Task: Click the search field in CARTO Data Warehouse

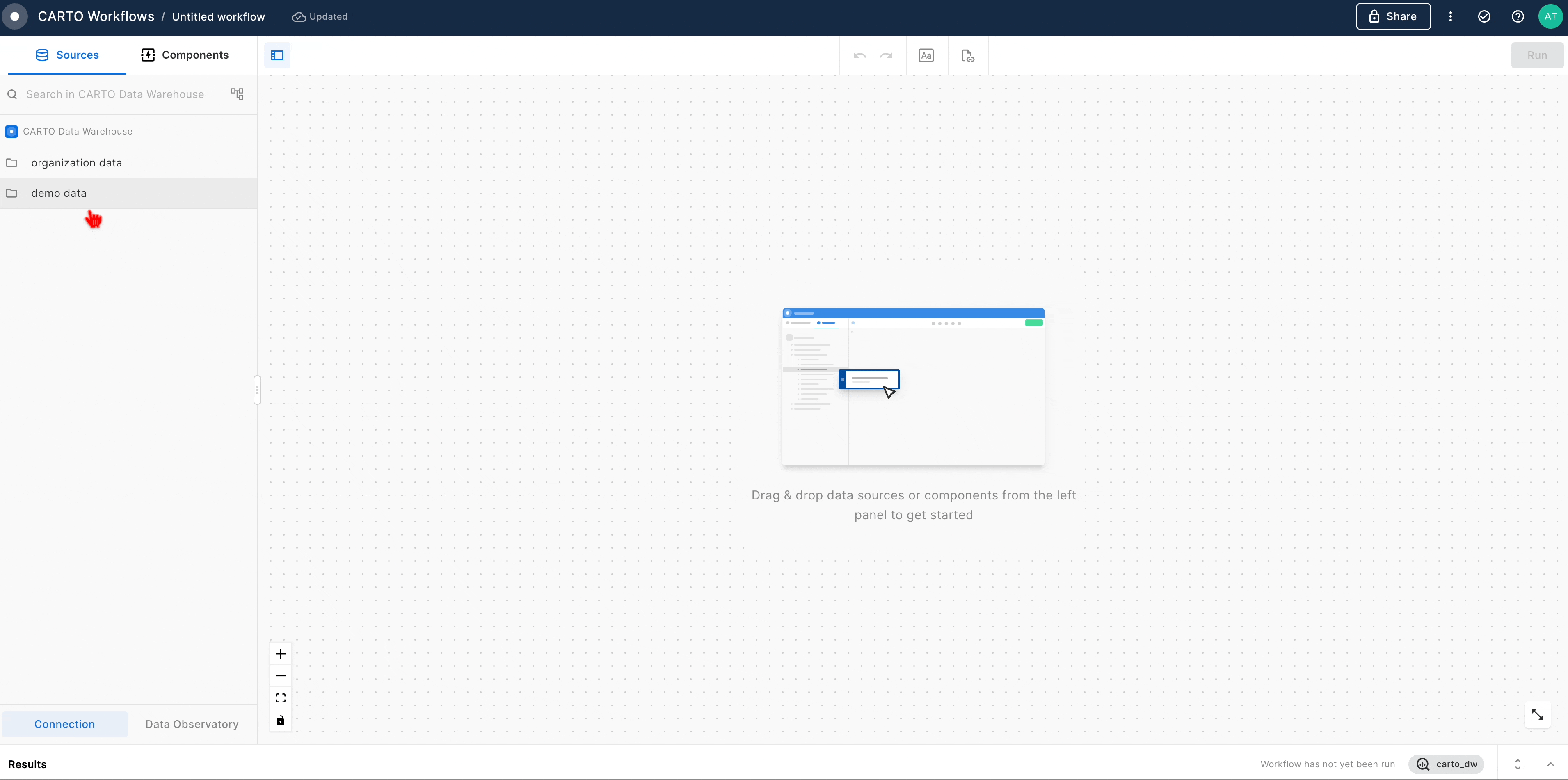Action: [115, 94]
